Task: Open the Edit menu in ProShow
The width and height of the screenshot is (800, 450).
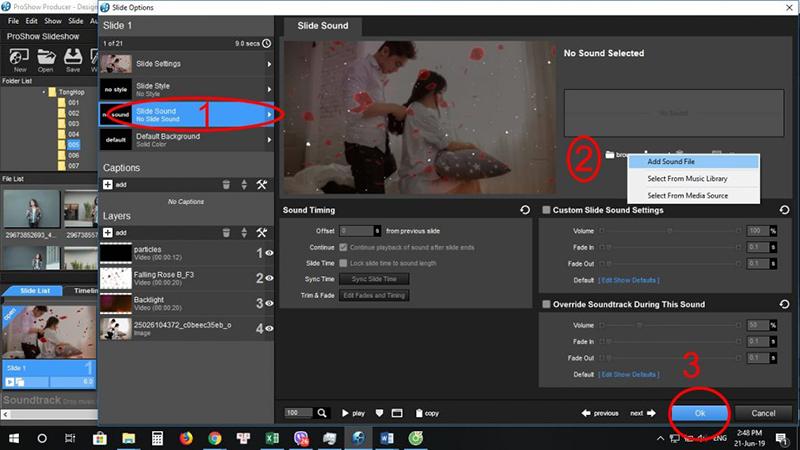Action: (32, 21)
